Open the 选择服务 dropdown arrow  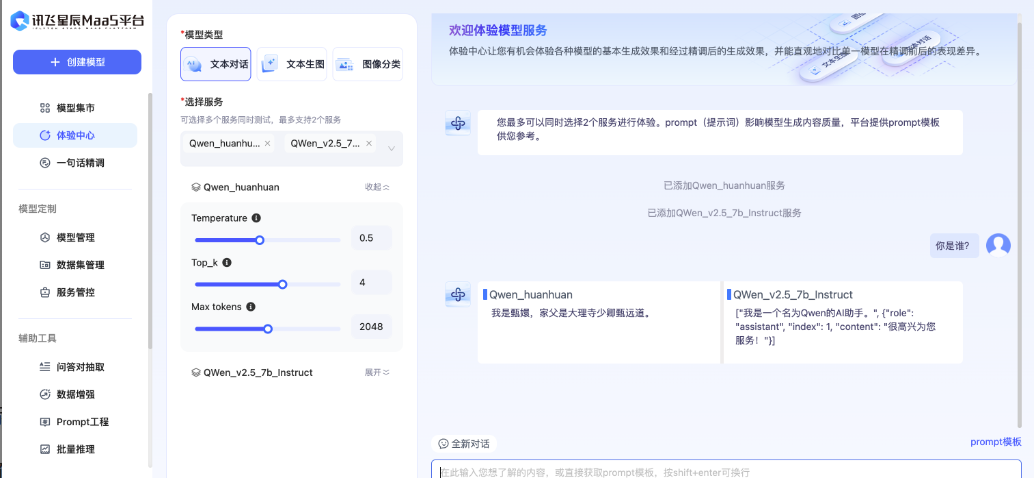coord(390,149)
